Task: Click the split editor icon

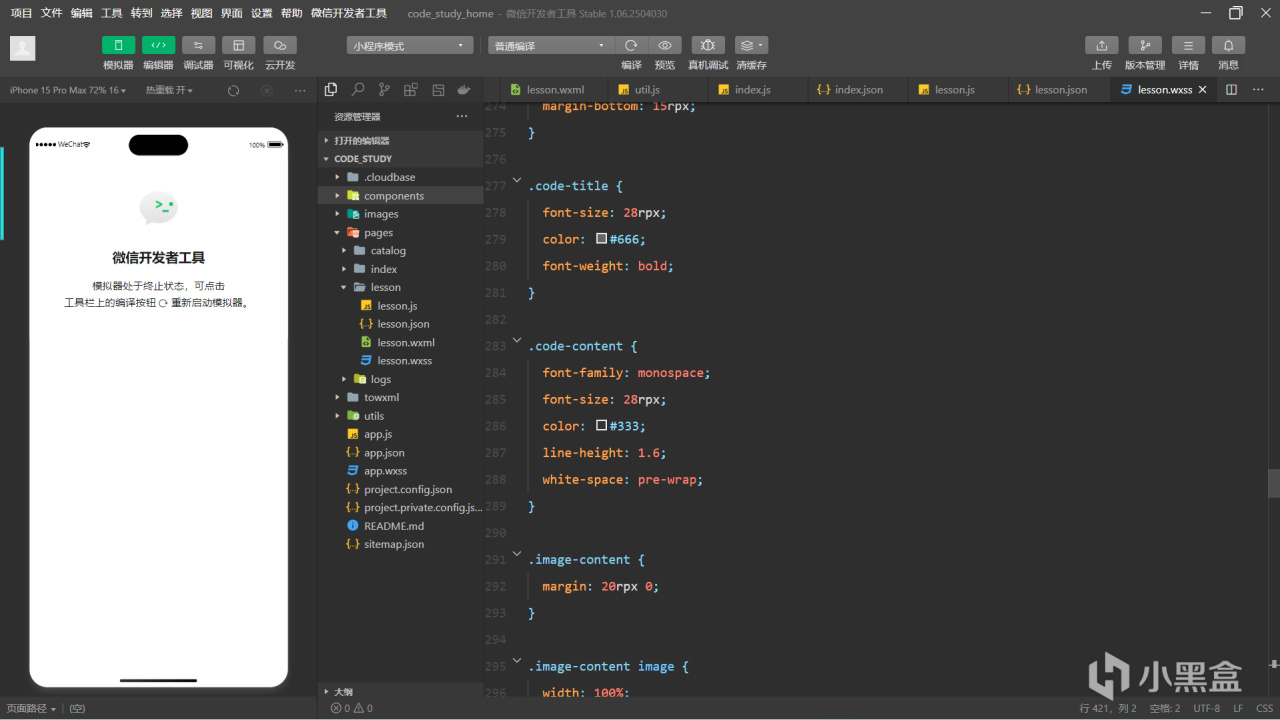Action: [x=1231, y=90]
